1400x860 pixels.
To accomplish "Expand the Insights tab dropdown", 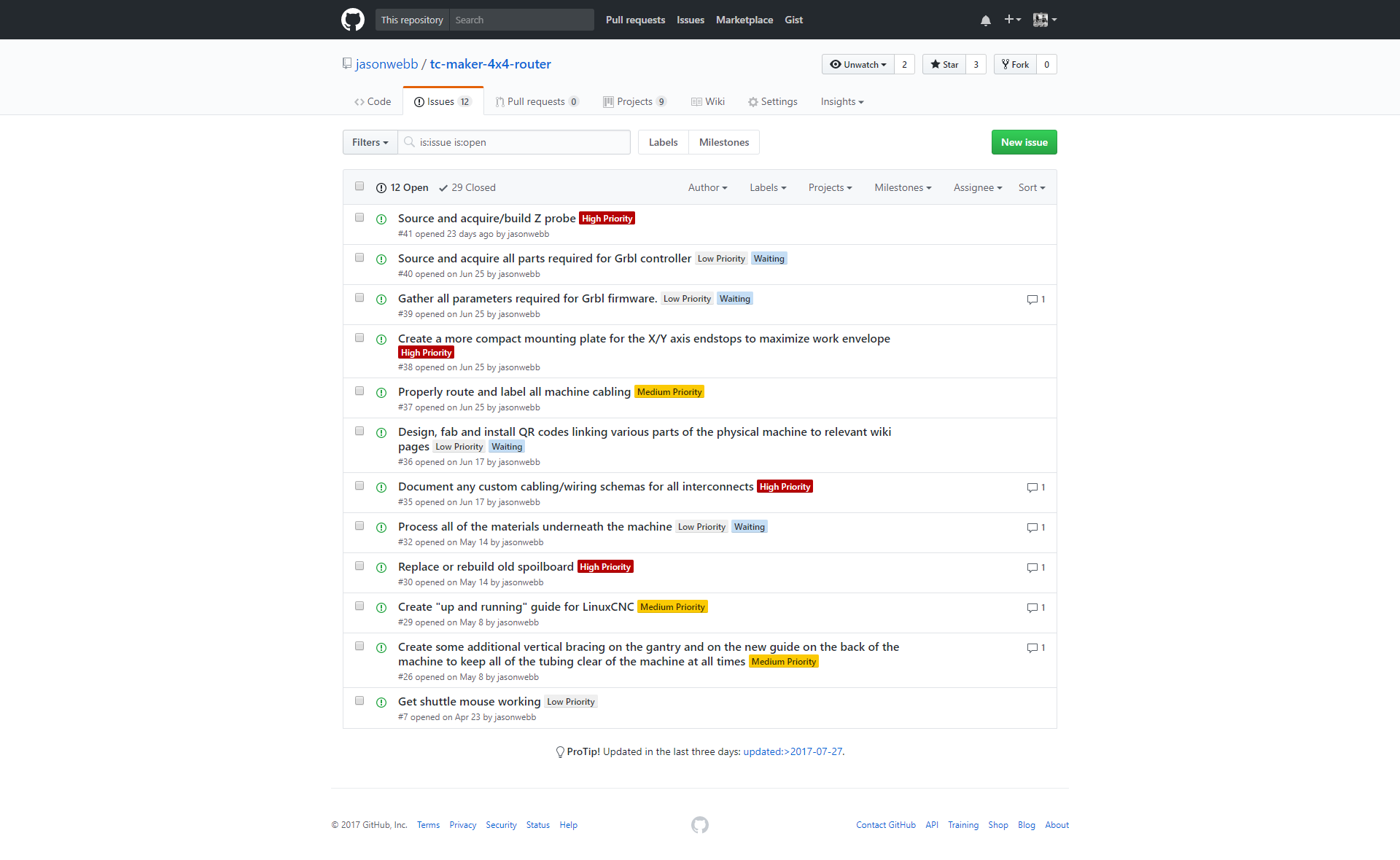I will click(x=842, y=101).
